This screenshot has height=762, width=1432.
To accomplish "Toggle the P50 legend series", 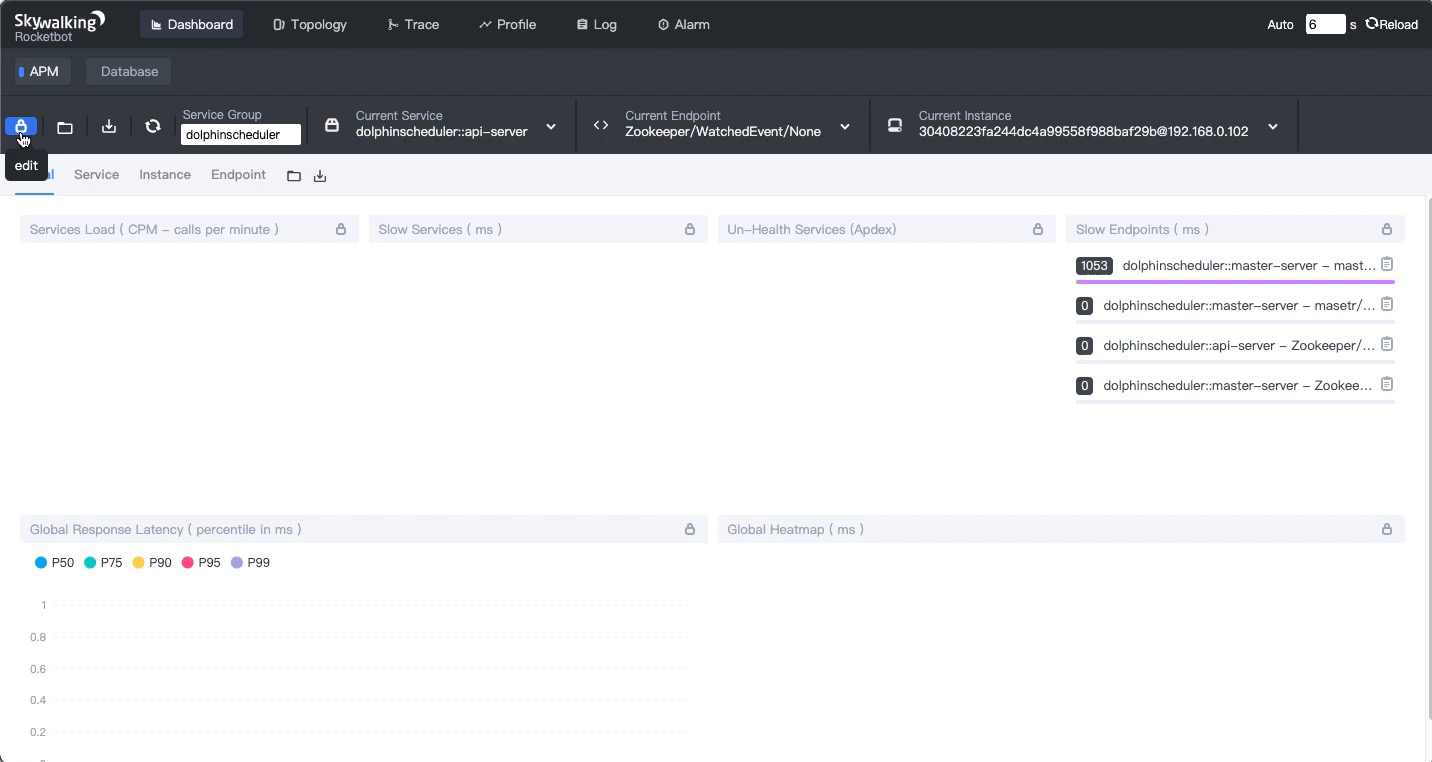I will point(55,563).
